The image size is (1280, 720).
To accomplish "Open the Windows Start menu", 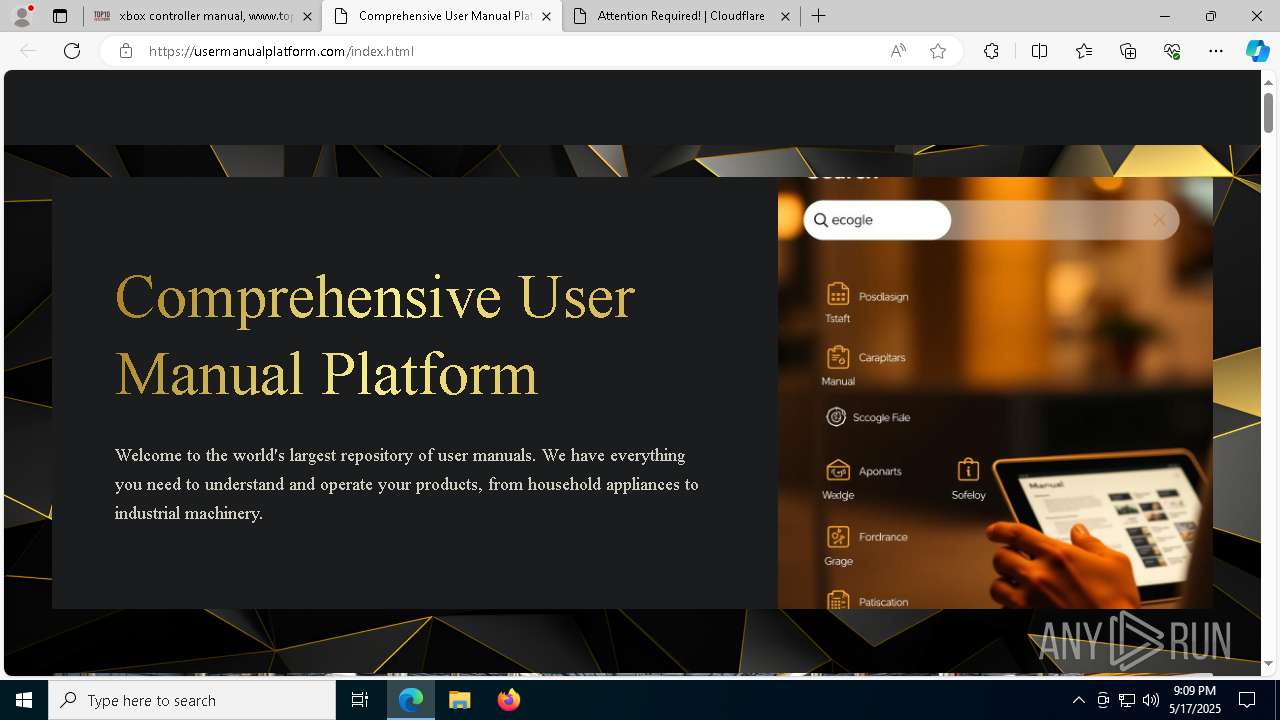I will (24, 700).
